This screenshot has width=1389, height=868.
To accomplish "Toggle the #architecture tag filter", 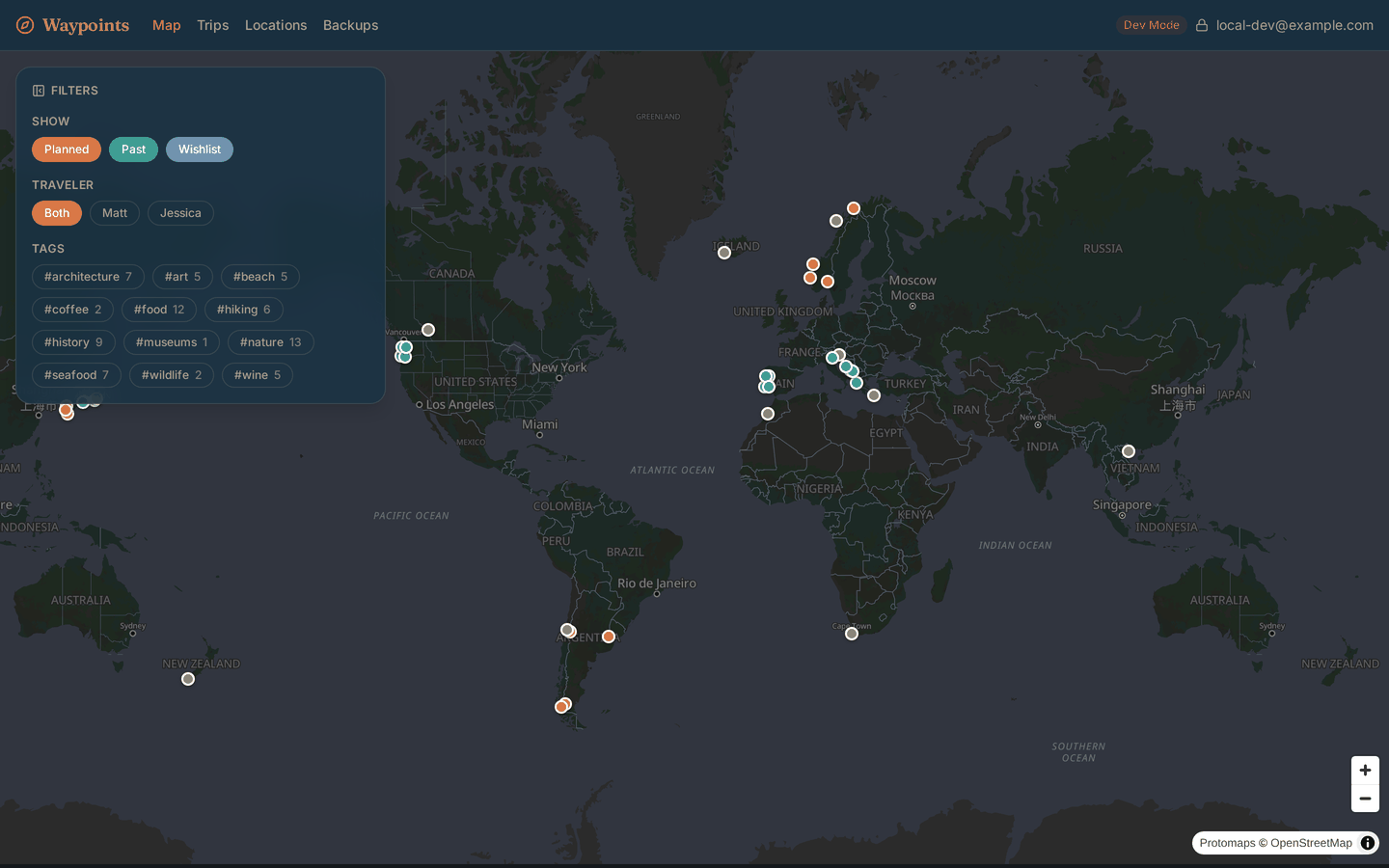I will (88, 277).
